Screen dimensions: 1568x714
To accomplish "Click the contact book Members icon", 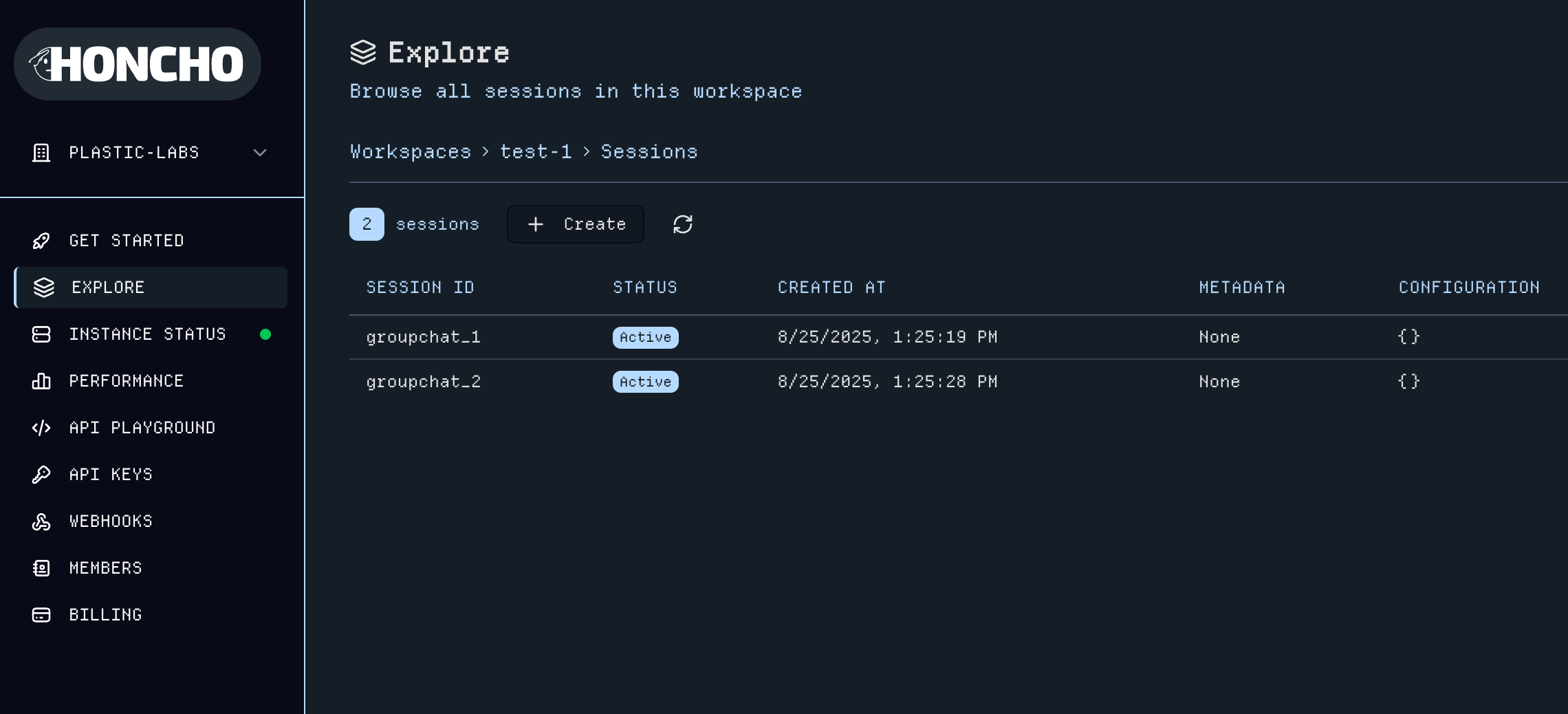I will (41, 568).
